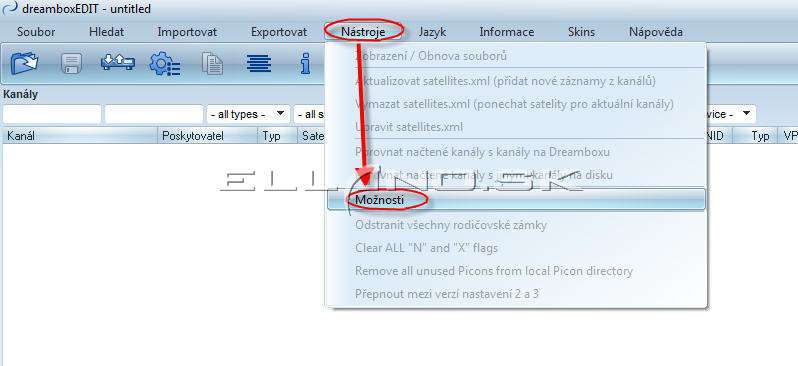Choose Přepnout mezi verzí nastavení 2 a 3
The image size is (798, 366).
pyautogui.click(x=516, y=294)
